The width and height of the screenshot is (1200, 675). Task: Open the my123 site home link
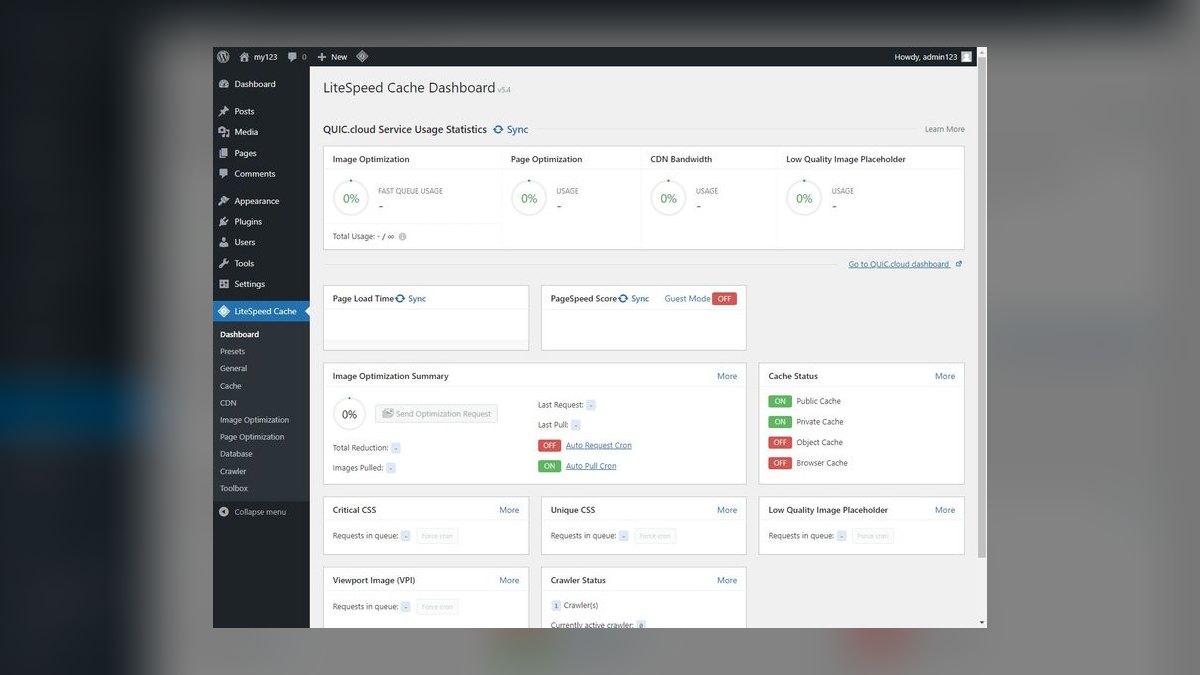coord(258,57)
